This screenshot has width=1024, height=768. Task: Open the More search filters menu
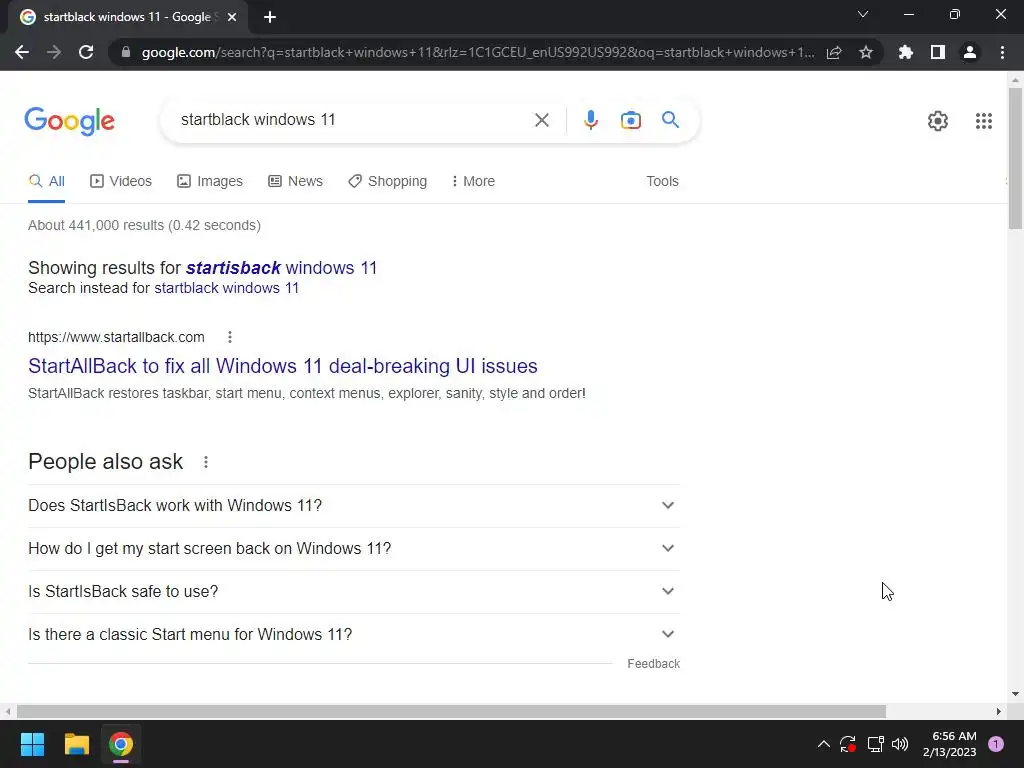click(x=473, y=181)
